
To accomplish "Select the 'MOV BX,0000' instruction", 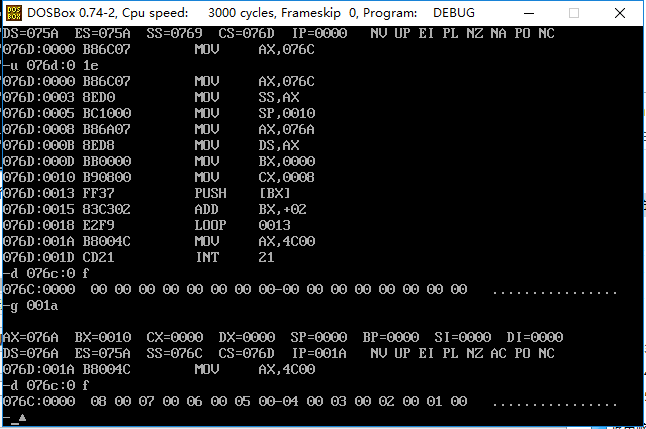I will pos(255,161).
